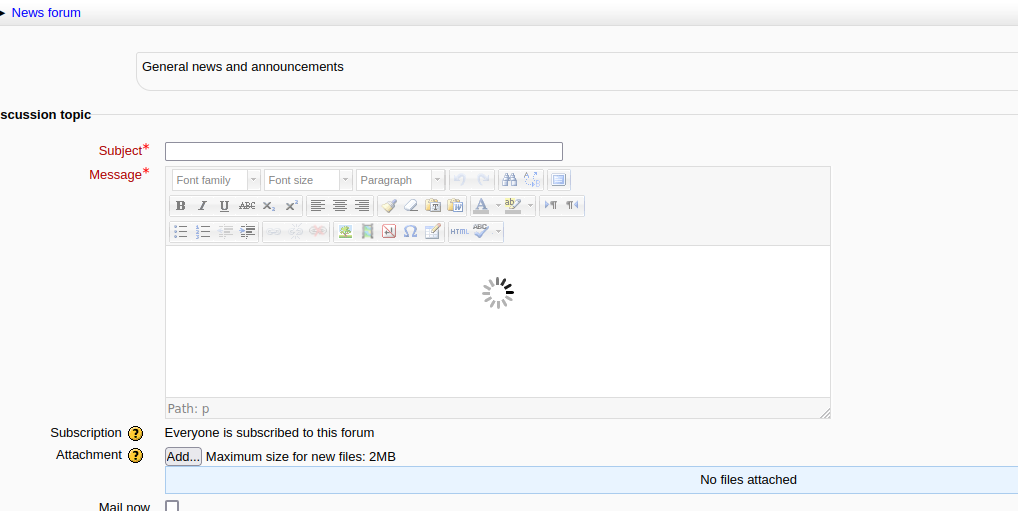Click the underline icon
The width and height of the screenshot is (1018, 511).
pyautogui.click(x=224, y=206)
